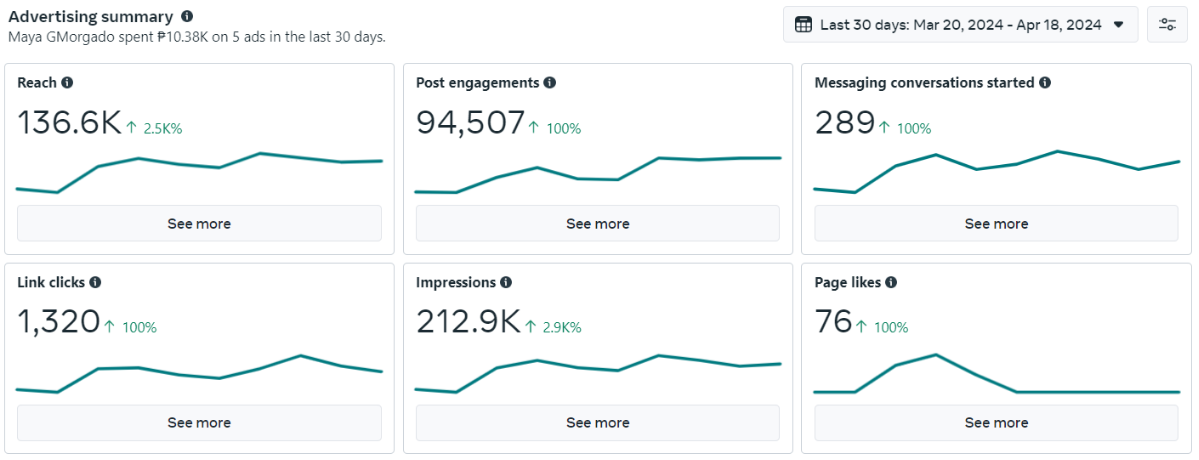This screenshot has width=1199, height=460.
Task: Click the date range dropdown arrow
Action: pos(1119,24)
